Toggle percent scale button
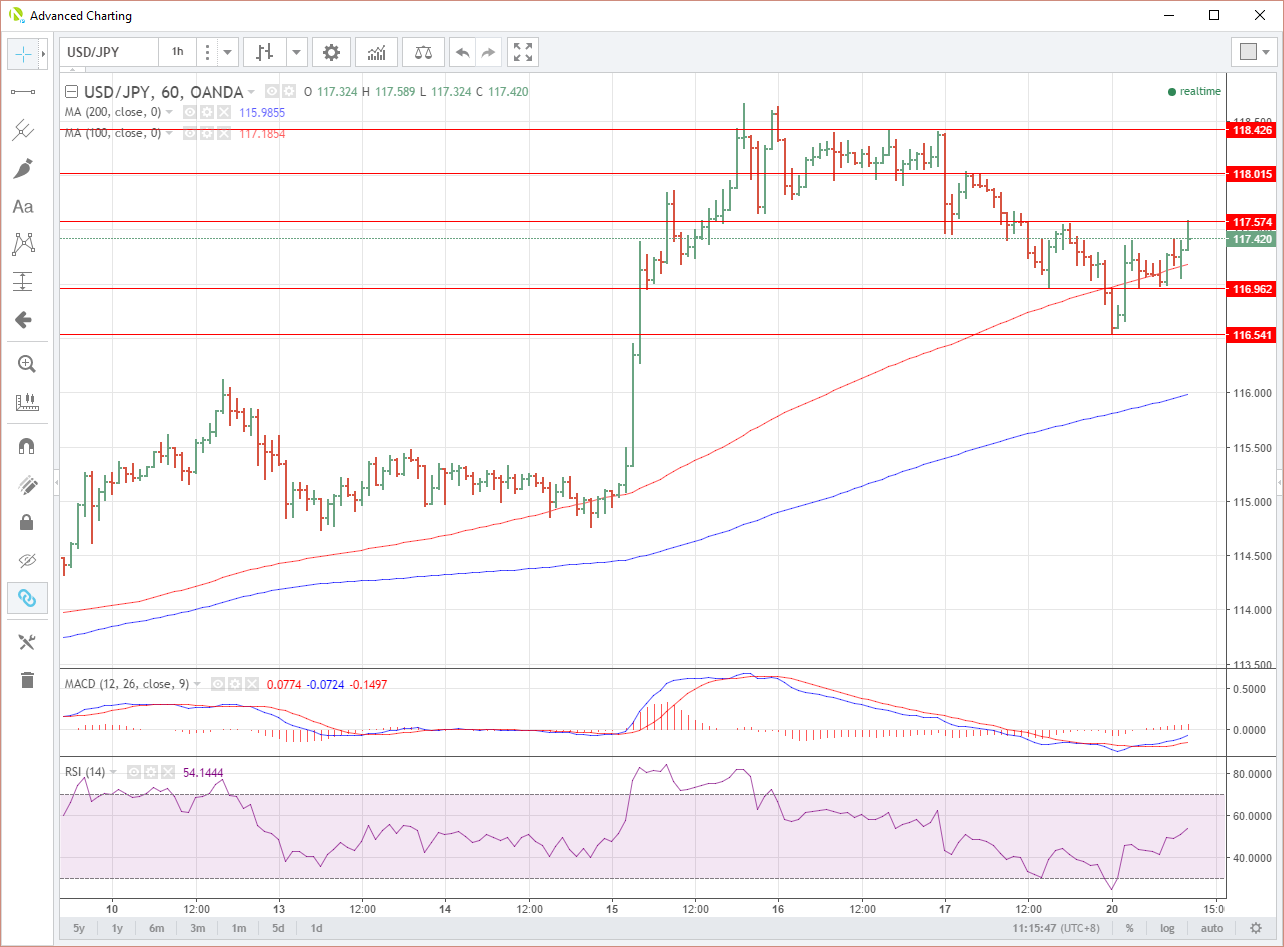This screenshot has width=1284, height=947. (1129, 928)
